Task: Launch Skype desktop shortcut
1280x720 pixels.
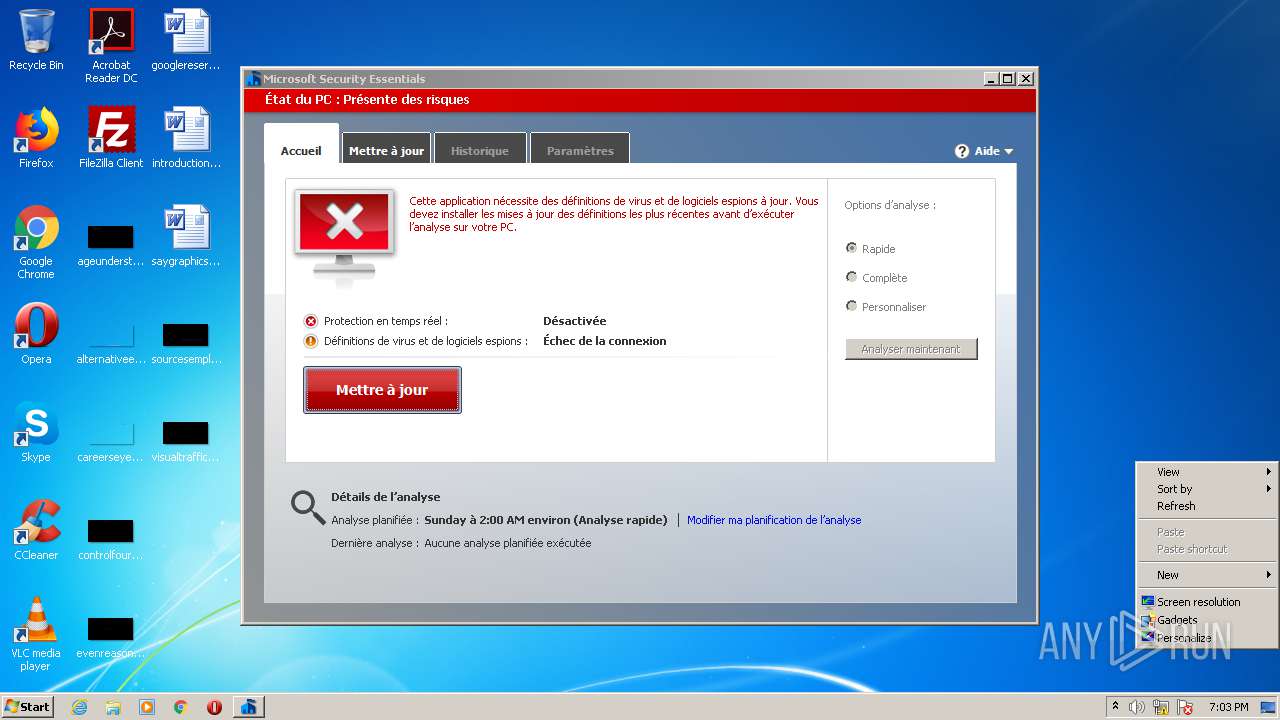Action: (36, 432)
